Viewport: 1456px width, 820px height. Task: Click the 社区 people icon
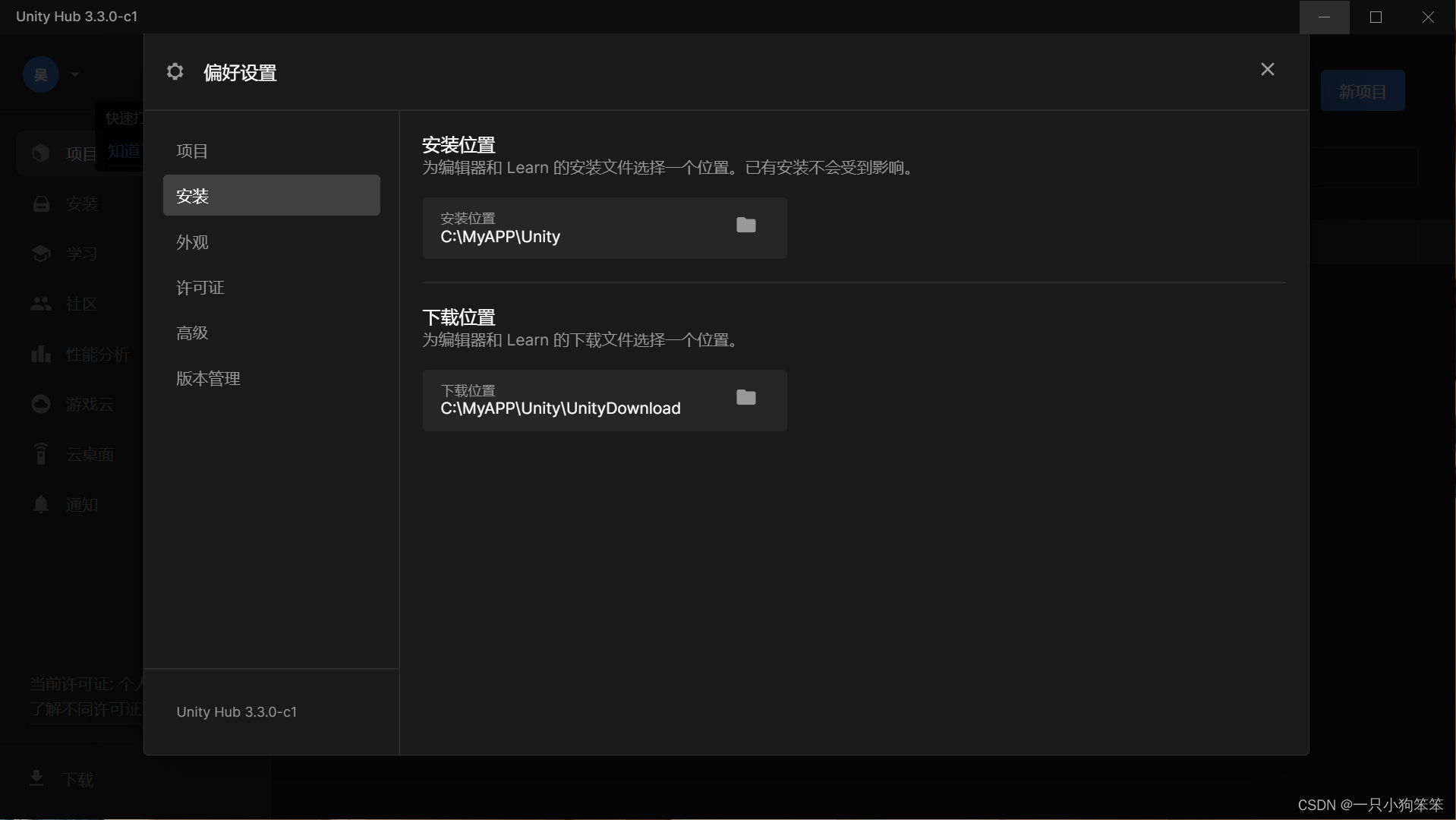[x=41, y=304]
